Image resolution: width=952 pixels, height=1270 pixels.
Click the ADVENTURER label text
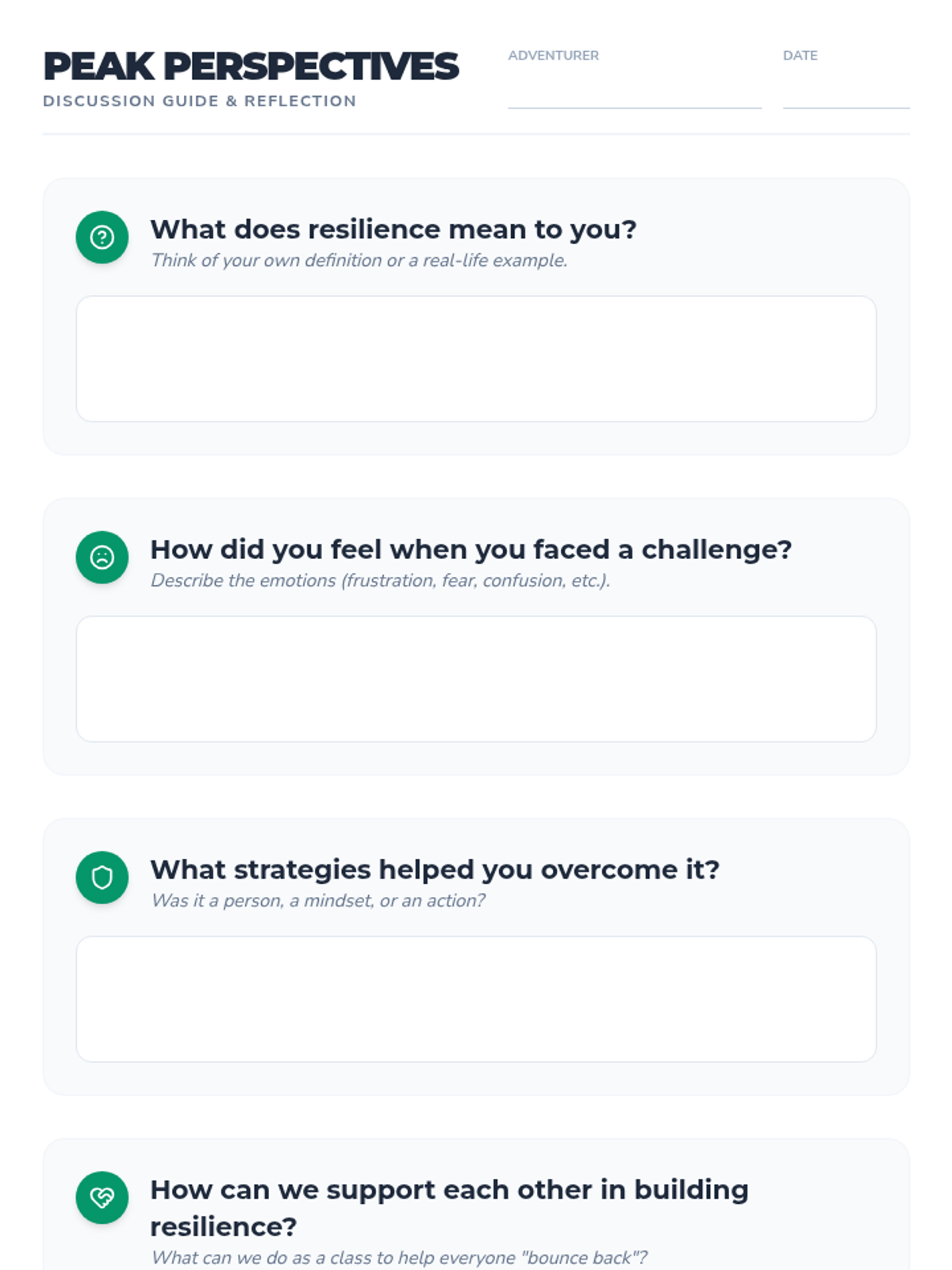tap(553, 56)
